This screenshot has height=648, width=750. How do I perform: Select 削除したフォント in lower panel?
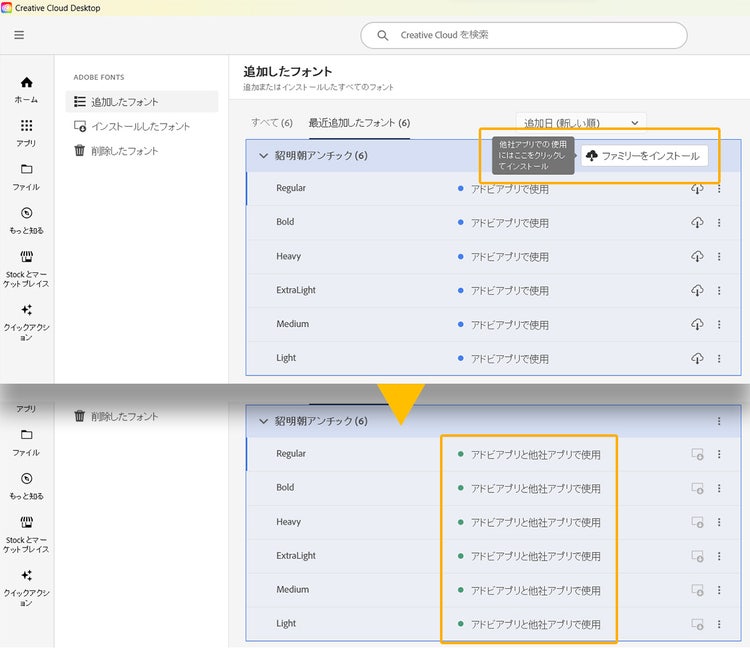pos(116,416)
